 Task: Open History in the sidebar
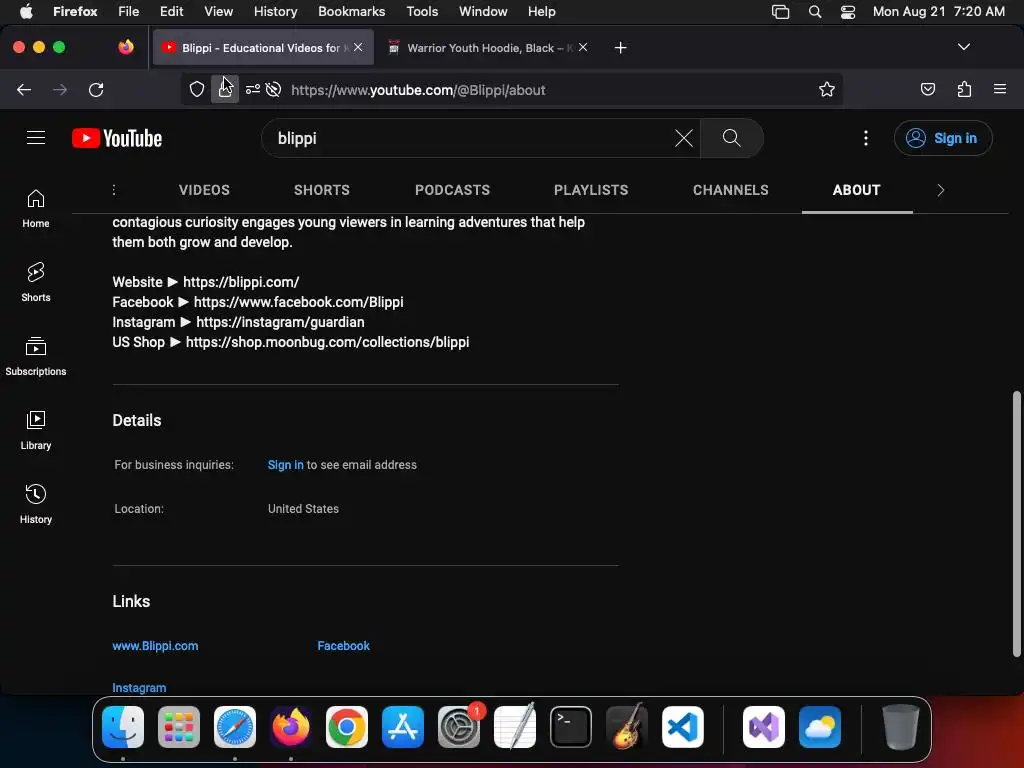point(36,504)
